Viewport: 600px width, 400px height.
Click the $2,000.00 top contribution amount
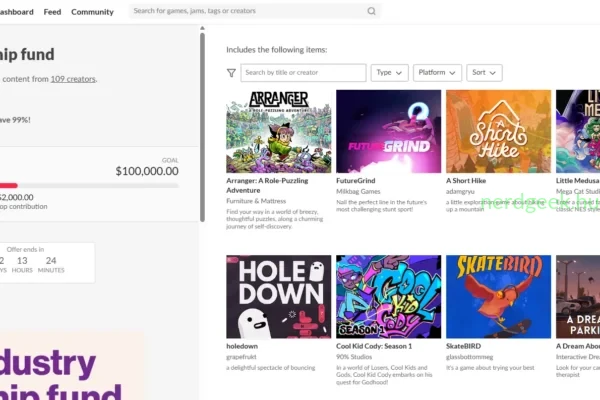click(x=16, y=197)
